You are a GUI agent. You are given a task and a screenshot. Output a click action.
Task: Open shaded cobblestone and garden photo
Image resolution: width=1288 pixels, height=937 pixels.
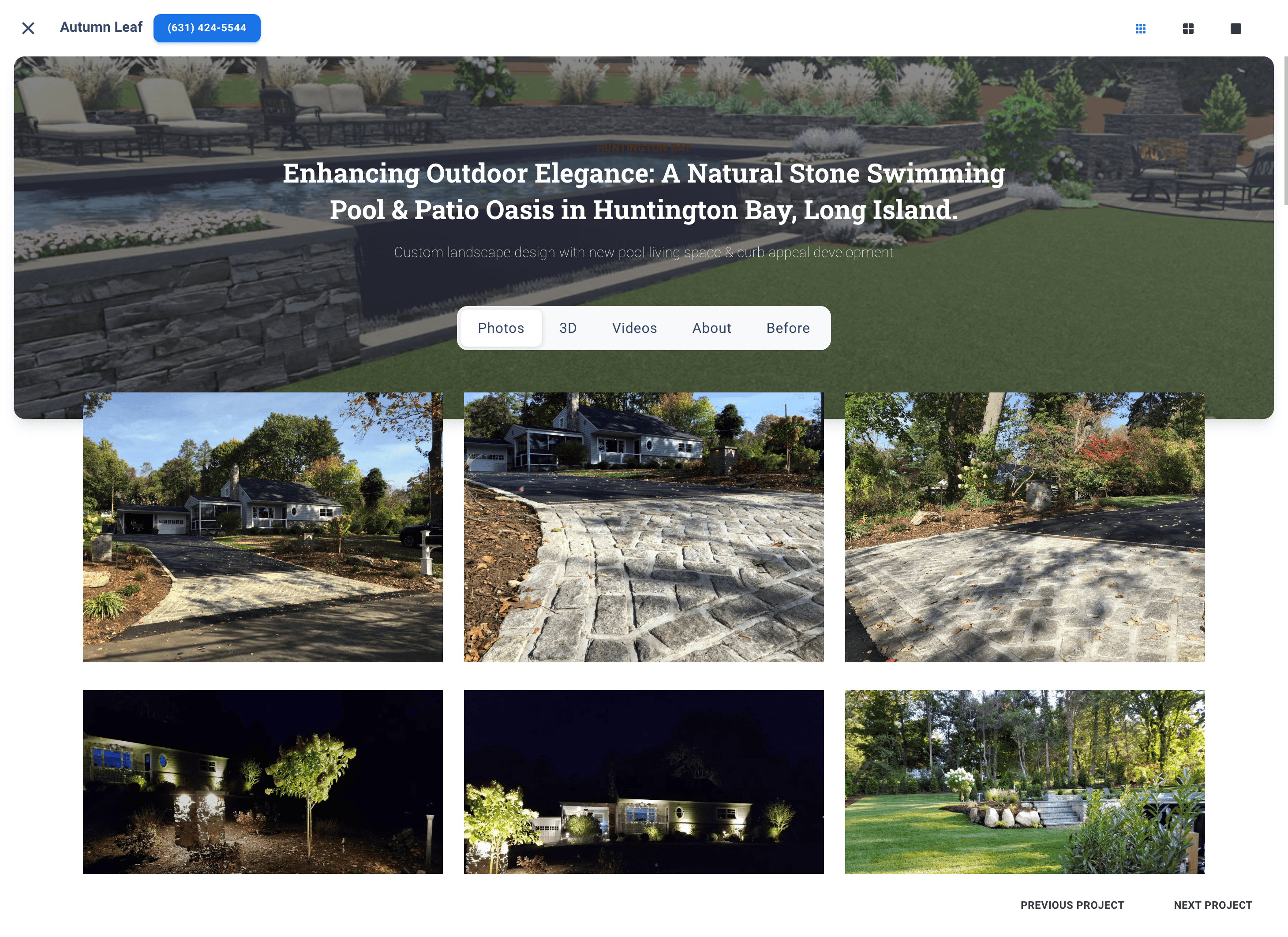(x=1025, y=527)
